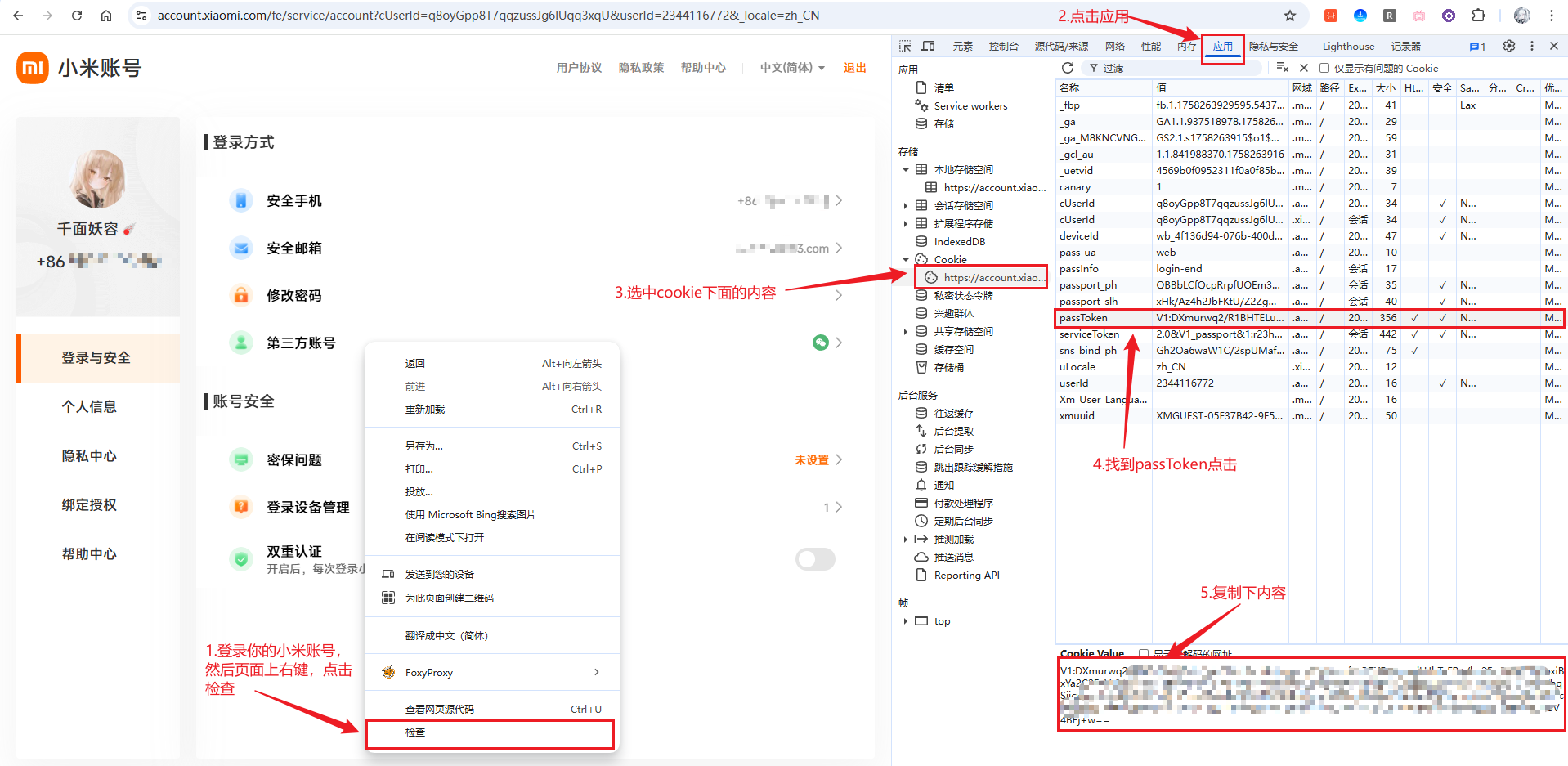Click the clear all cookies icon

[x=1283, y=68]
